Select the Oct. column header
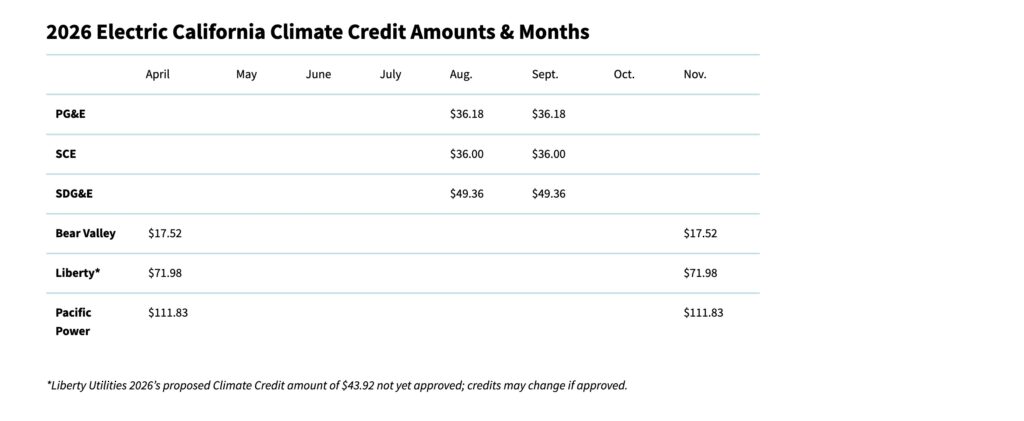The height and width of the screenshot is (421, 1024). (x=624, y=74)
